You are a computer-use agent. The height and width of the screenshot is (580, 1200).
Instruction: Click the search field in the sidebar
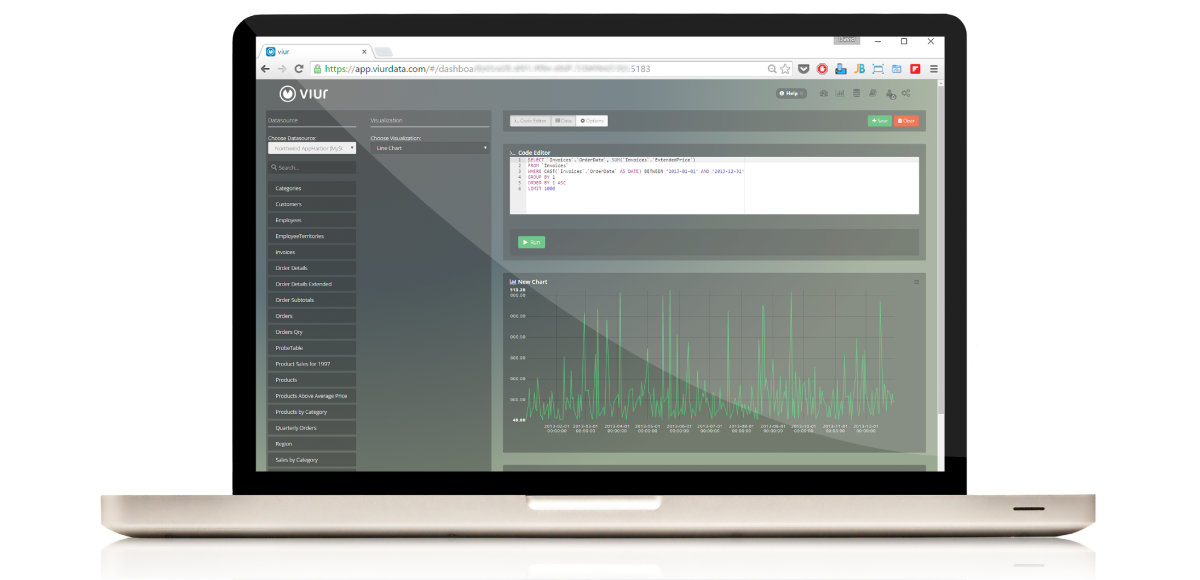coord(312,166)
